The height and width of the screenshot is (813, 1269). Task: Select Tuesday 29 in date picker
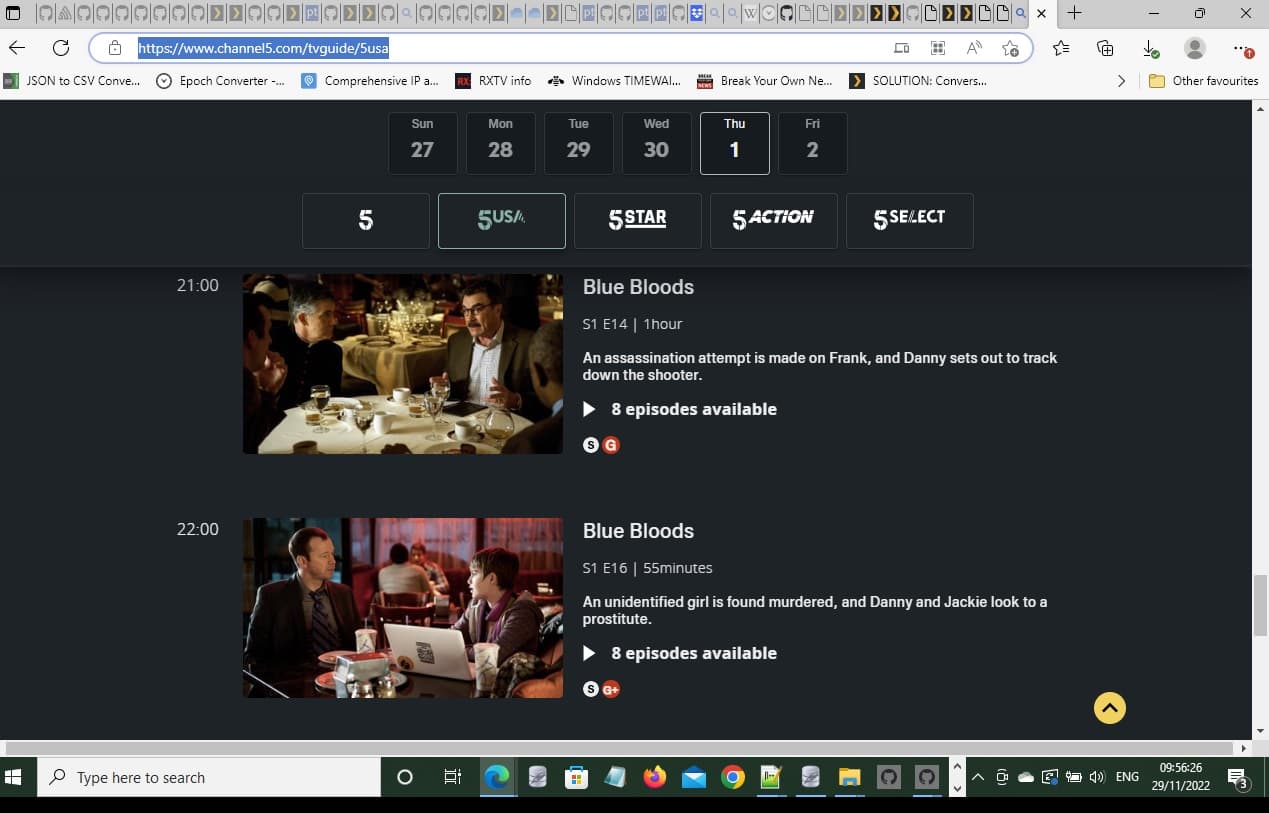click(578, 143)
